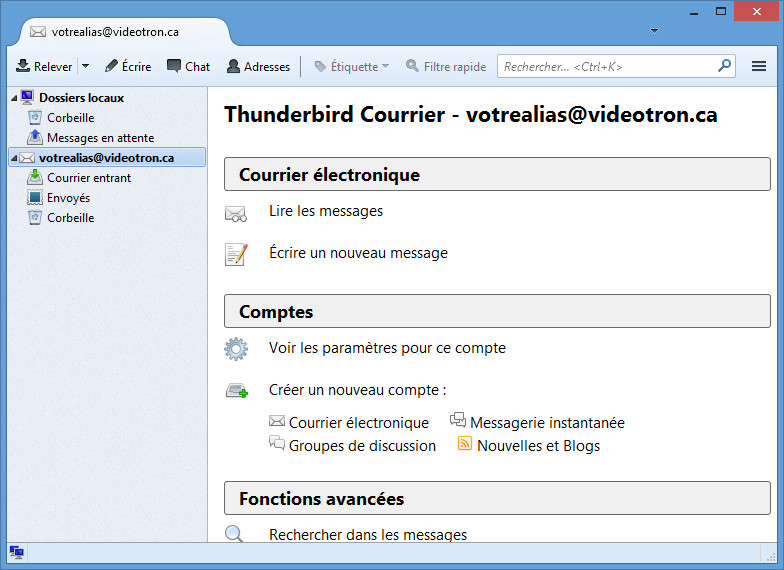Image resolution: width=784 pixels, height=570 pixels.
Task: Click the Fonctions avancées section header
Action: coord(498,498)
